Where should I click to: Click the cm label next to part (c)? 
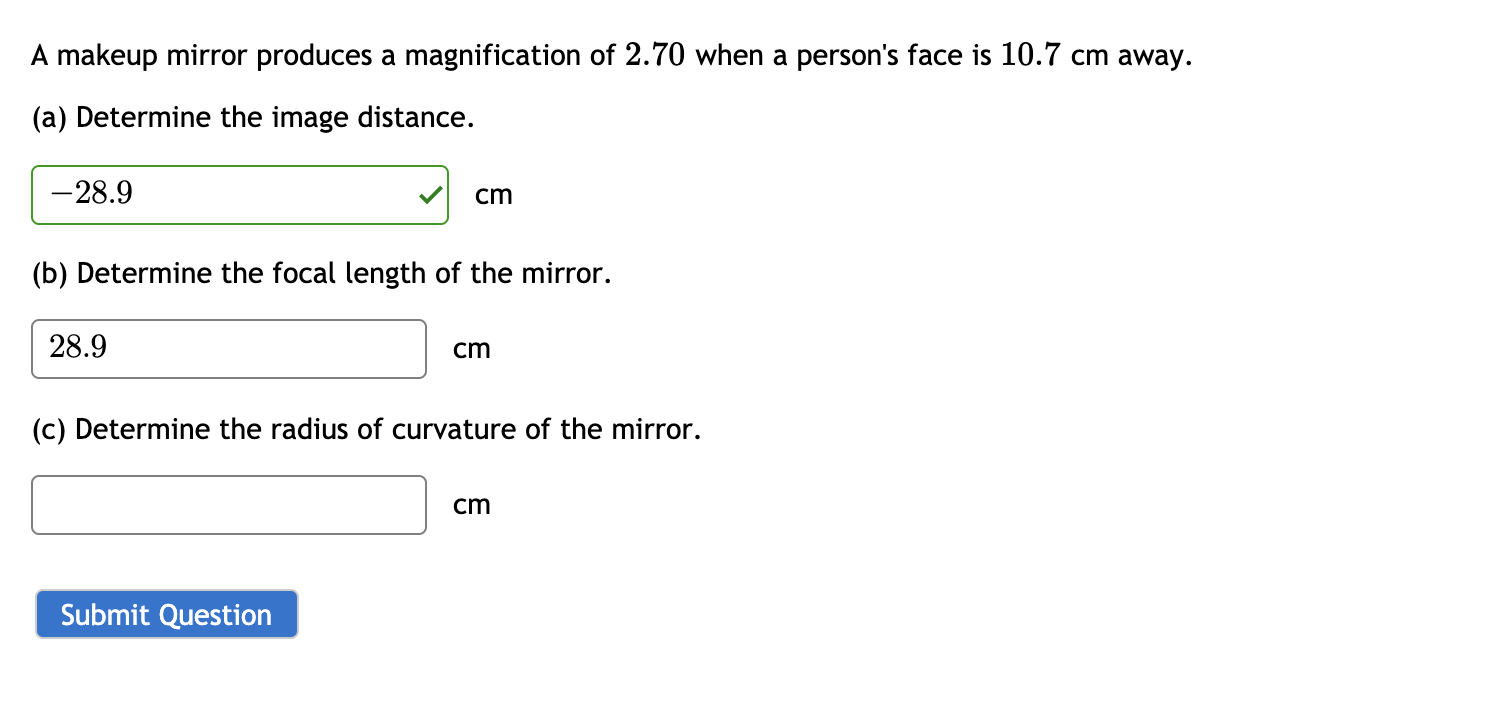point(471,505)
